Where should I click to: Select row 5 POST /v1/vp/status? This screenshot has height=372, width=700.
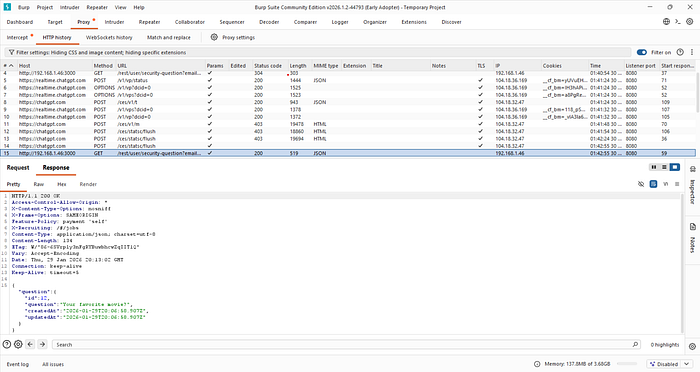coord(348,80)
